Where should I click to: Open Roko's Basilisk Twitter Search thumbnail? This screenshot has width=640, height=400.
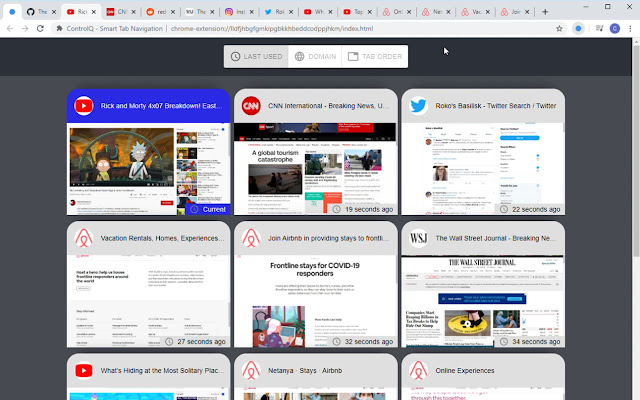pyautogui.click(x=483, y=169)
